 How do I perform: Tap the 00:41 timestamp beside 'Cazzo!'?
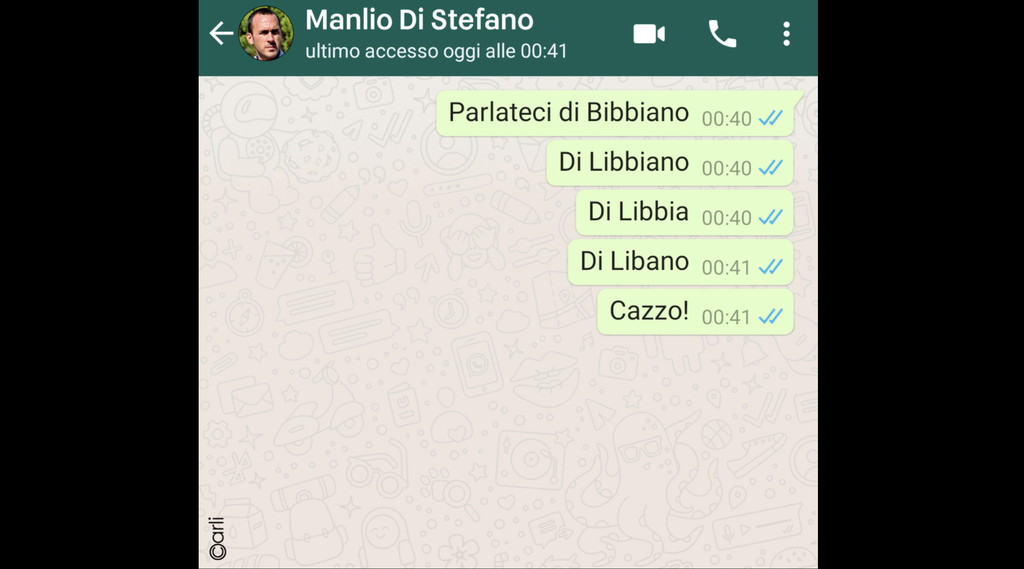[726, 317]
